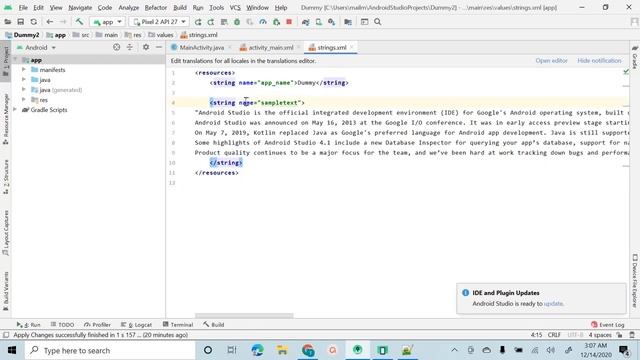This screenshot has height=360, width=640.
Task: Toggle the Device File Explorer side panel
Action: pos(635,281)
